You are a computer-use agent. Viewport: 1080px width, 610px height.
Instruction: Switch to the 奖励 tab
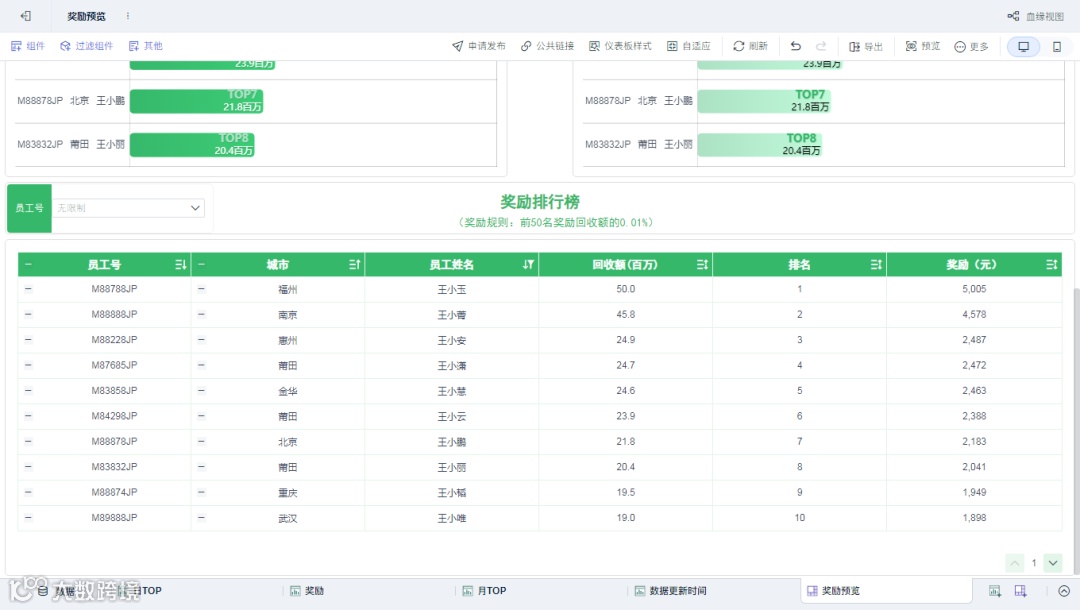(307, 591)
